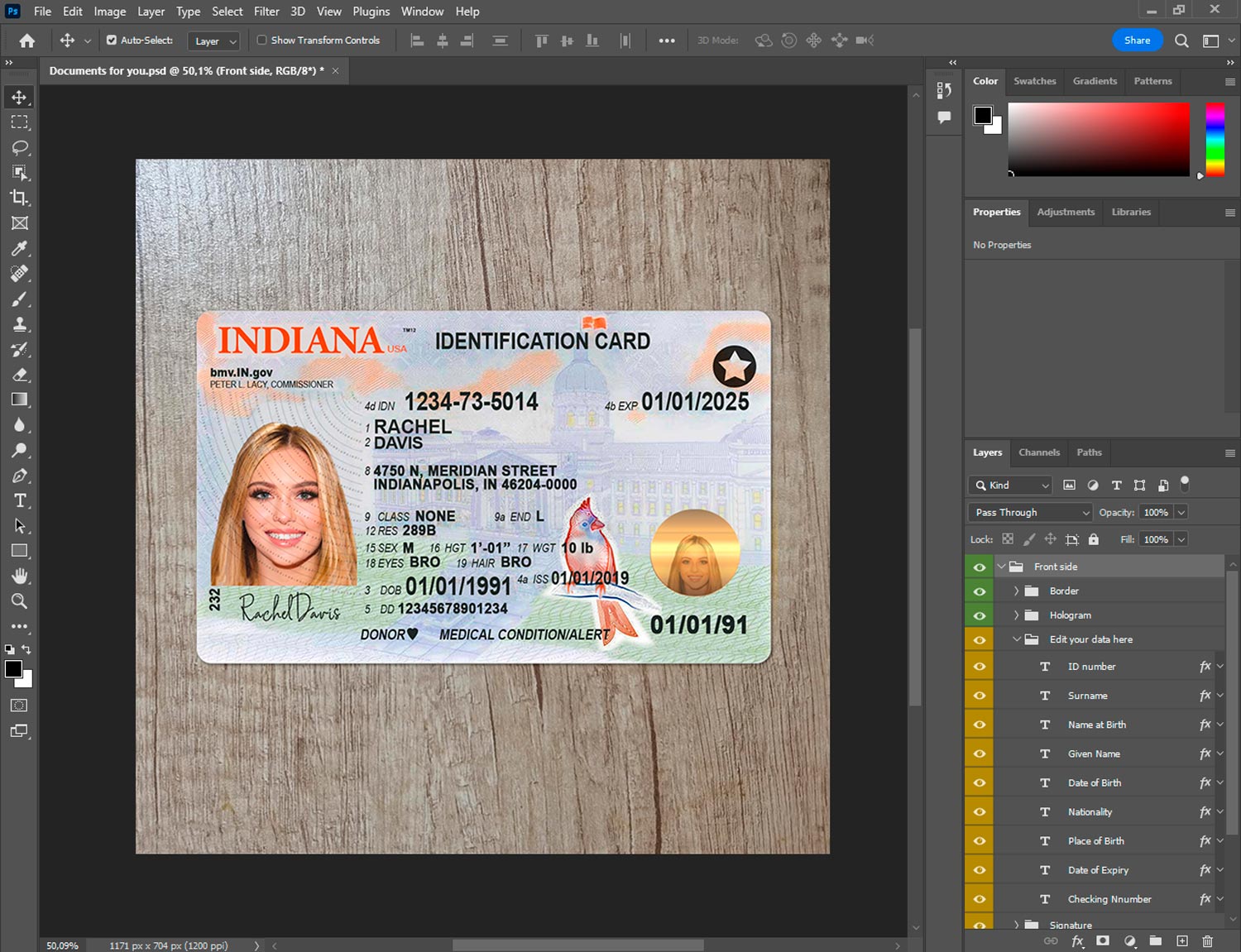Uncheck the Auto-Select checkbox
The height and width of the screenshot is (952, 1241).
(x=112, y=40)
